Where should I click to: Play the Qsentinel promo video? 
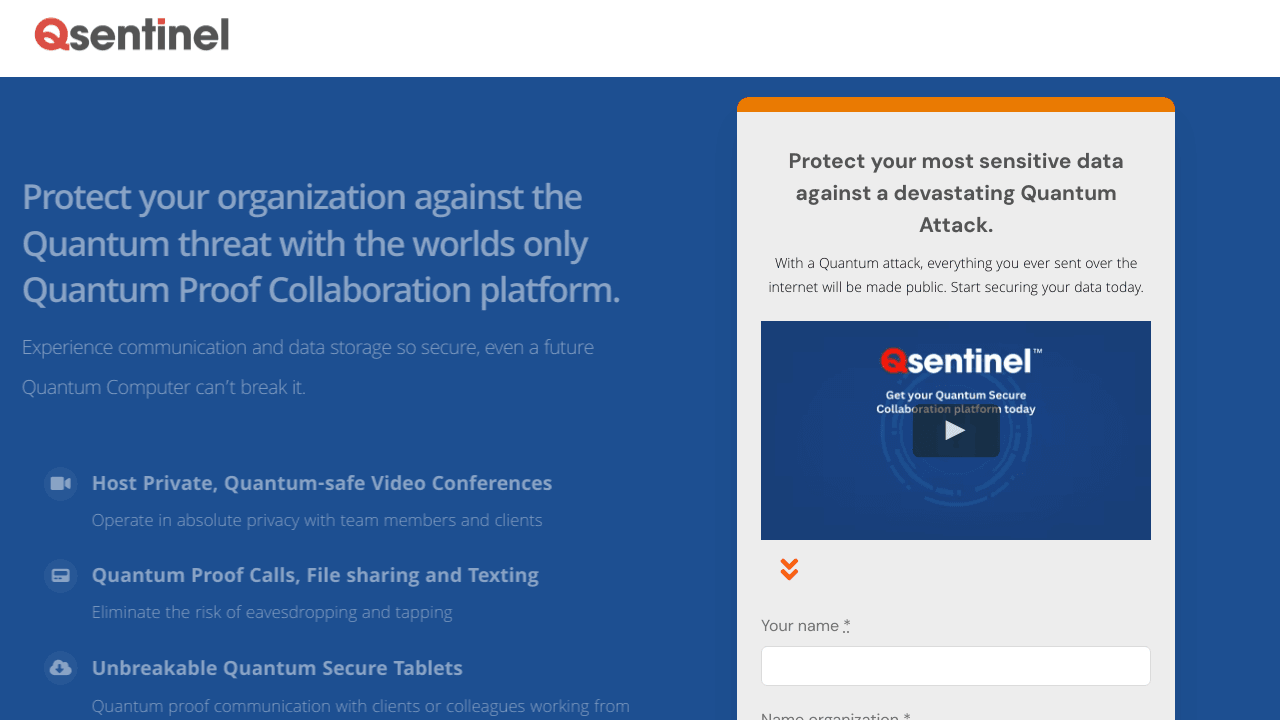click(956, 431)
